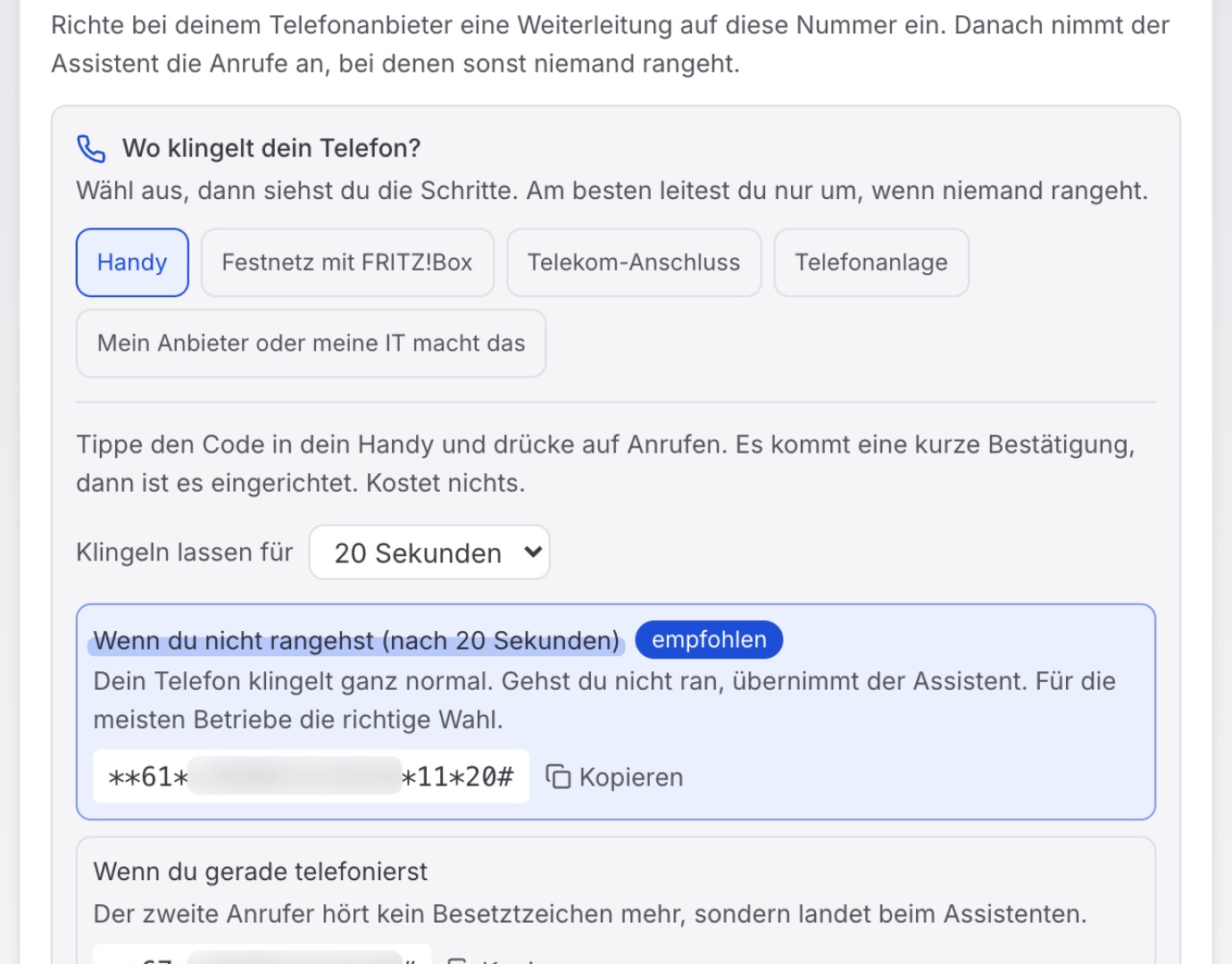Click the Klingeln lassen für label
The height and width of the screenshot is (964, 1232).
click(185, 553)
